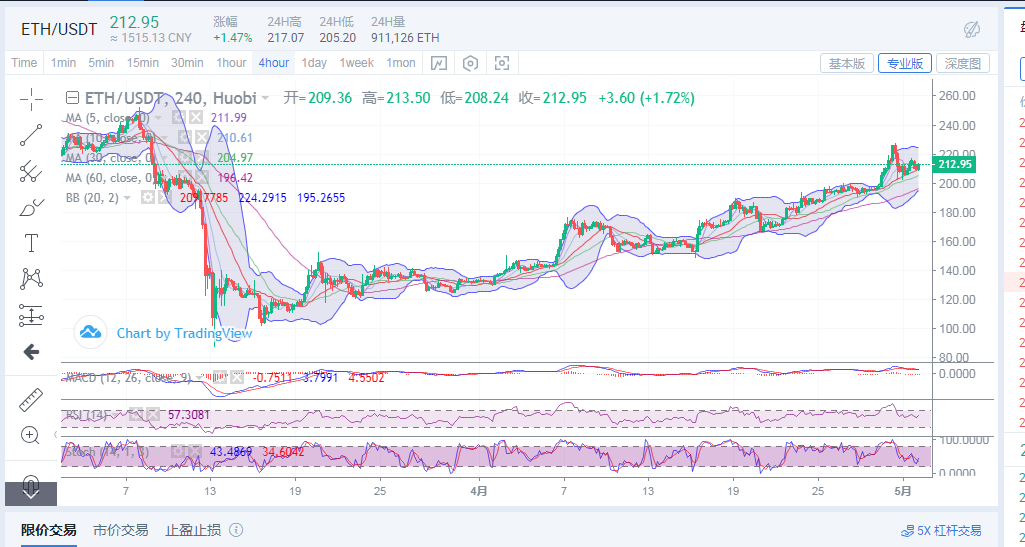This screenshot has height=547, width=1025.
Task: Toggle fullscreen mode icon in toolbar
Action: point(502,63)
